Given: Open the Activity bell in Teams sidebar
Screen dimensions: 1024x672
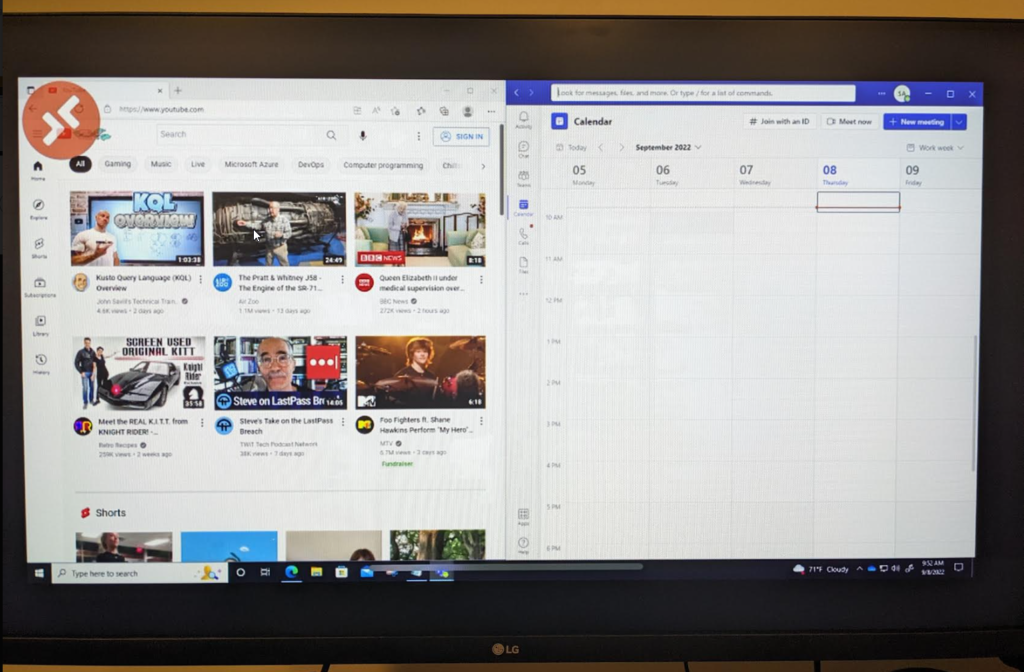Looking at the screenshot, I should pos(523,119).
